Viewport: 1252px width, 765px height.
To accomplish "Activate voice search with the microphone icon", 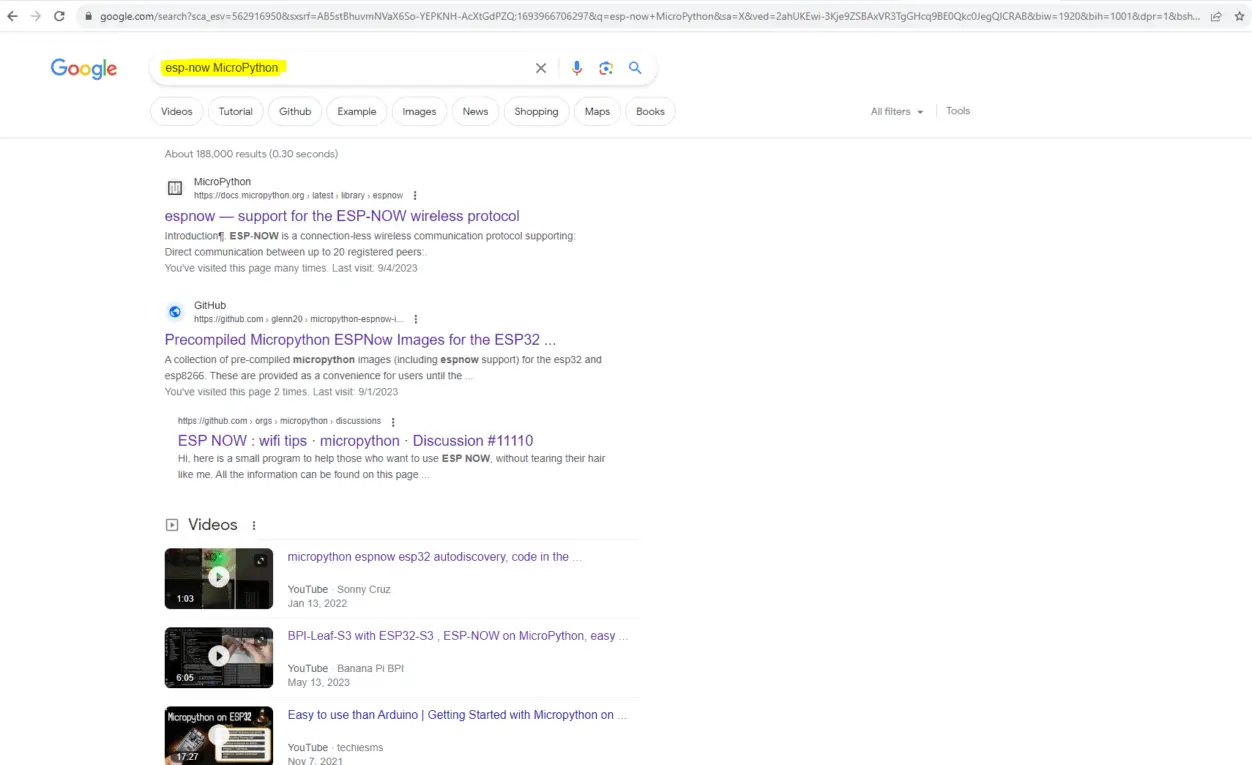I will [576, 68].
